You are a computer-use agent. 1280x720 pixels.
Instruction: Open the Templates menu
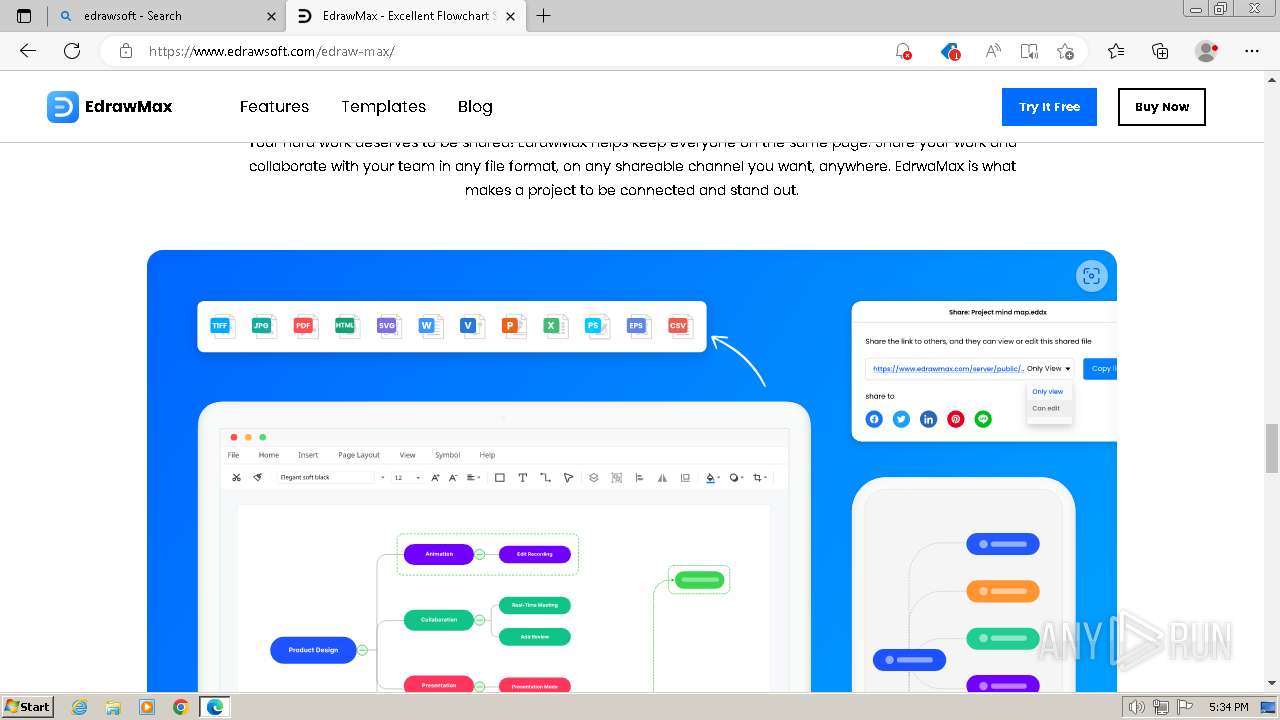click(x=383, y=107)
